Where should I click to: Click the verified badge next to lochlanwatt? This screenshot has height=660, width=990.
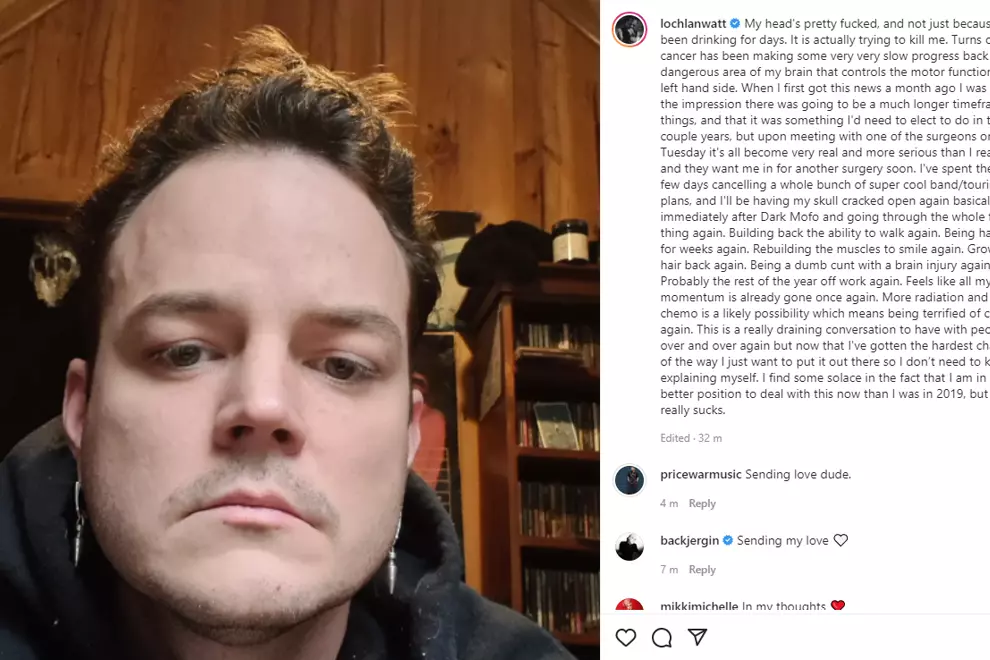pyautogui.click(x=735, y=23)
